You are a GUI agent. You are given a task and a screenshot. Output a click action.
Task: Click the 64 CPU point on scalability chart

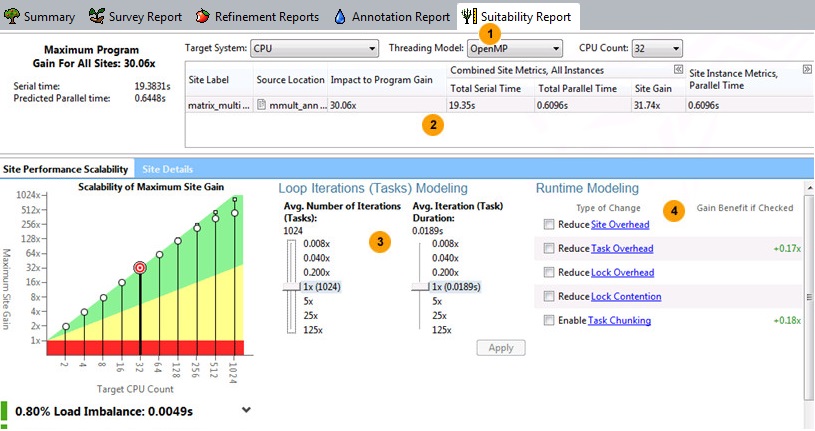tap(158, 255)
